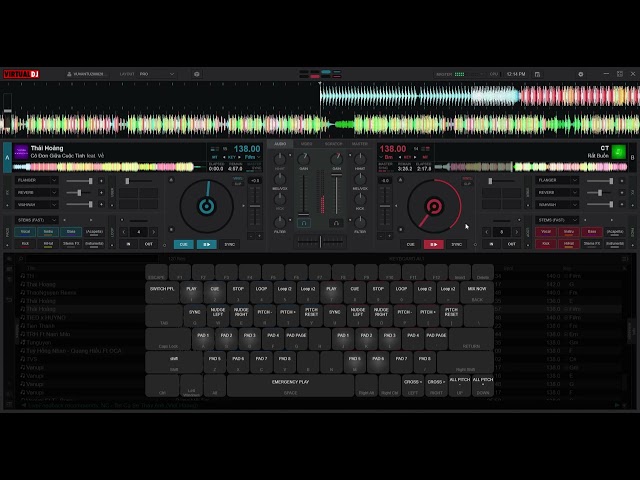
Task: Click the user account icon in header
Action: click(69, 74)
